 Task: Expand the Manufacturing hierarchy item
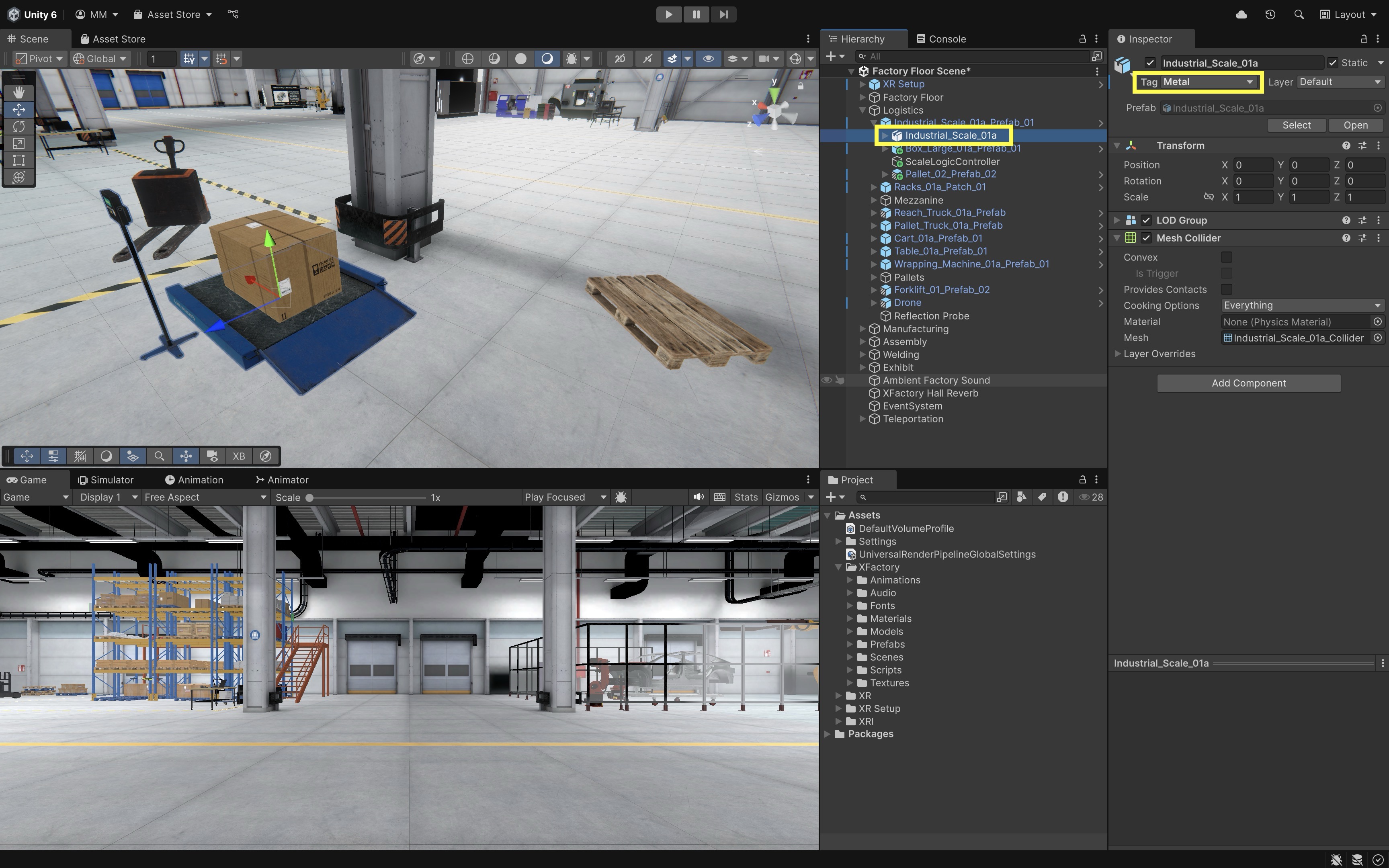[x=862, y=329]
